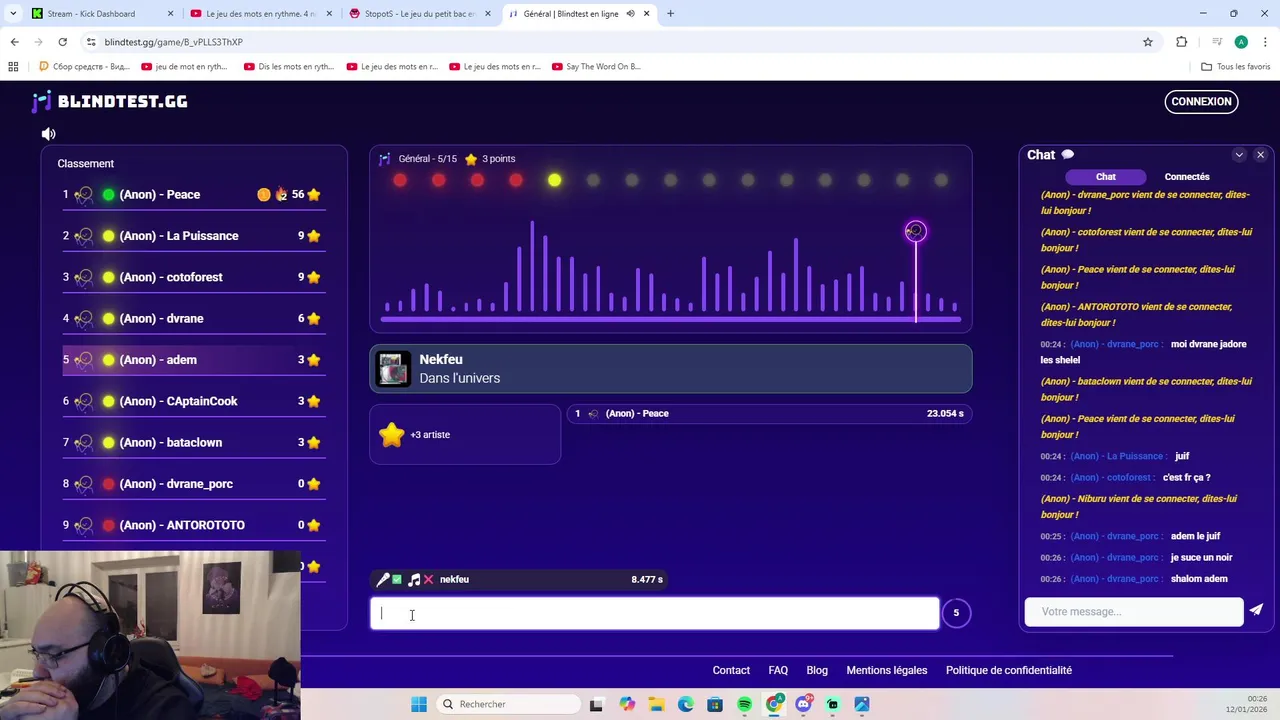1280x720 pixels.
Task: Open the Windows Start menu
Action: click(x=419, y=704)
